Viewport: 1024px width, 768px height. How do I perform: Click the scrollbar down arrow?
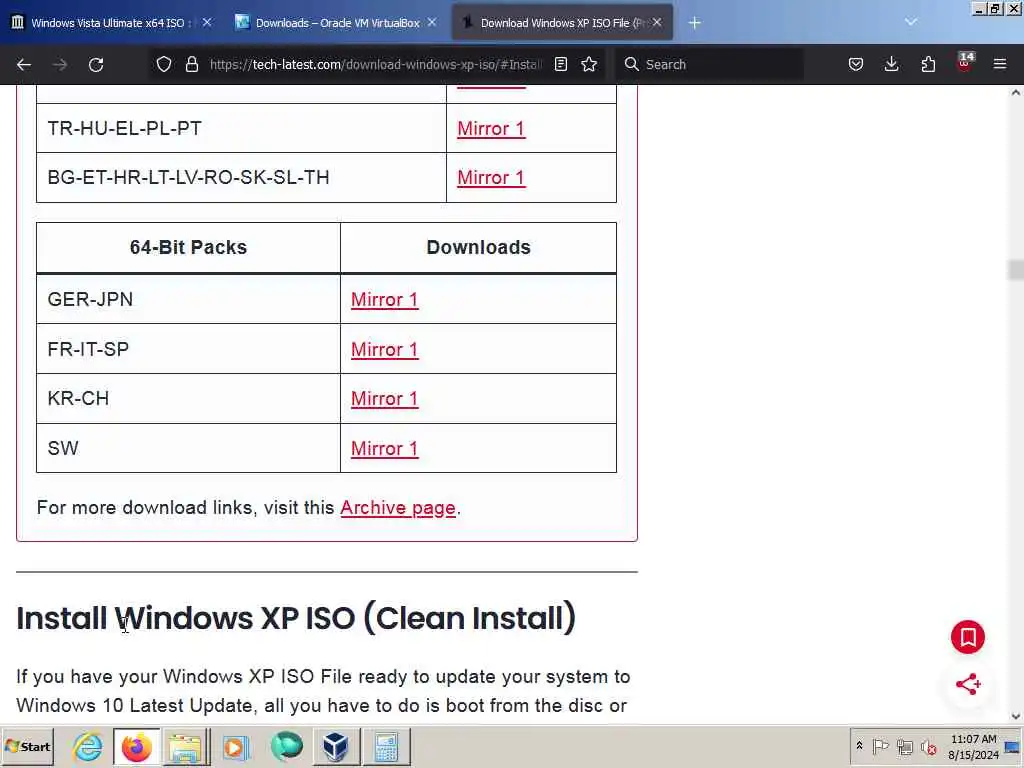(1016, 716)
